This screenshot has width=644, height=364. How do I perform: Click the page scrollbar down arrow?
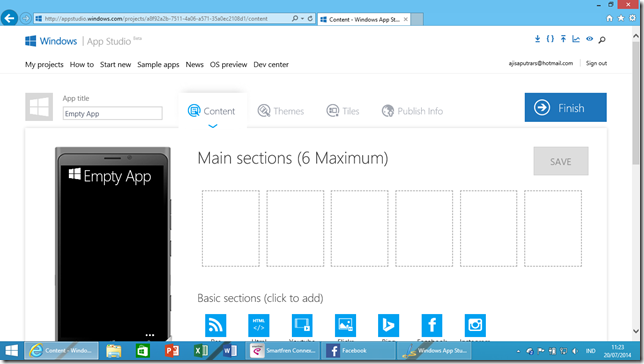(x=635, y=331)
